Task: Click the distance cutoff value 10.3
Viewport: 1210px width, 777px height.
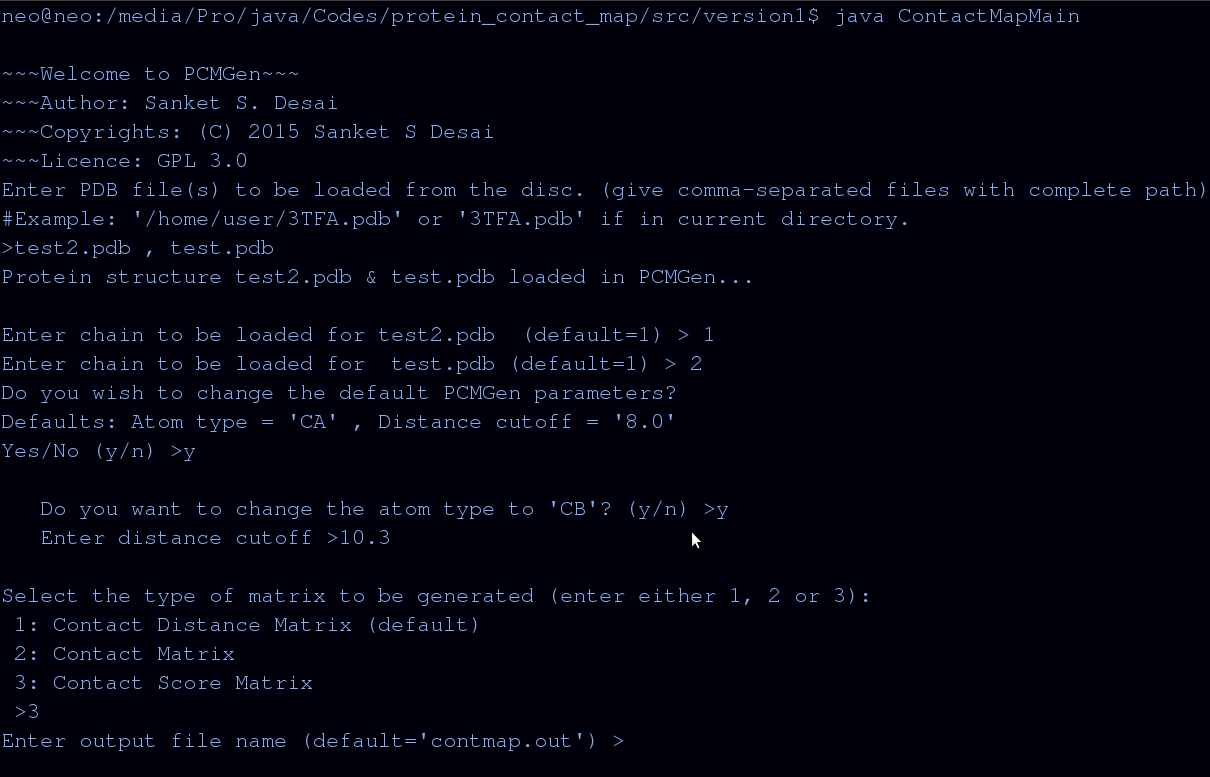Action: point(364,538)
